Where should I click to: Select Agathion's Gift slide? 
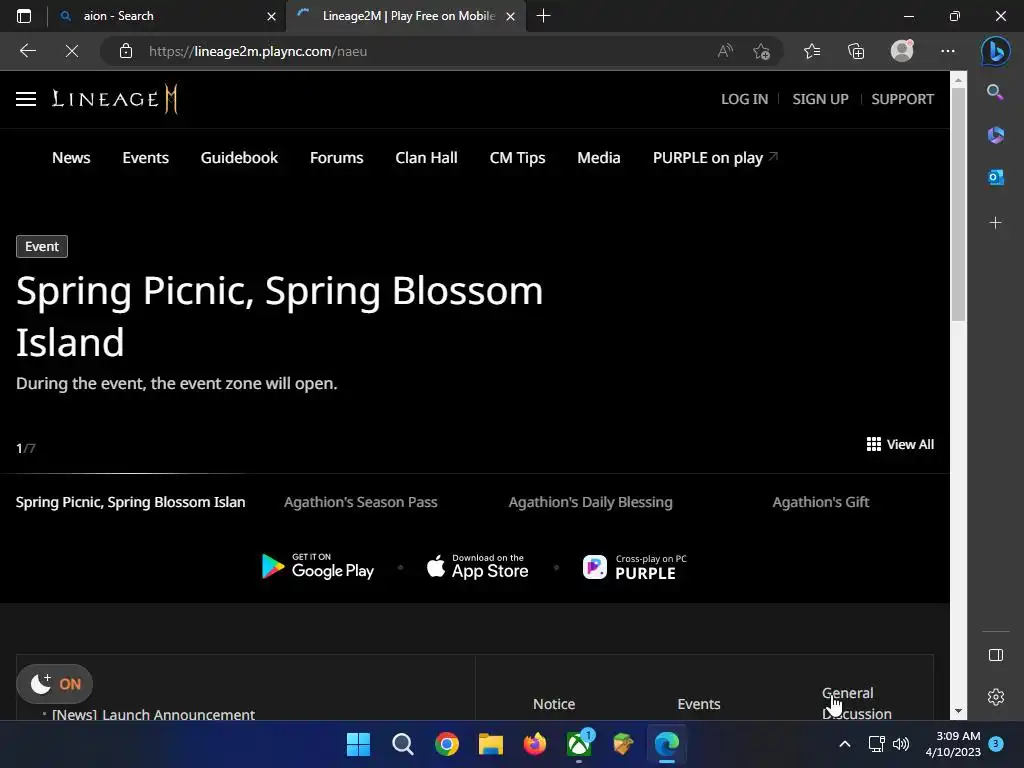[x=821, y=502]
